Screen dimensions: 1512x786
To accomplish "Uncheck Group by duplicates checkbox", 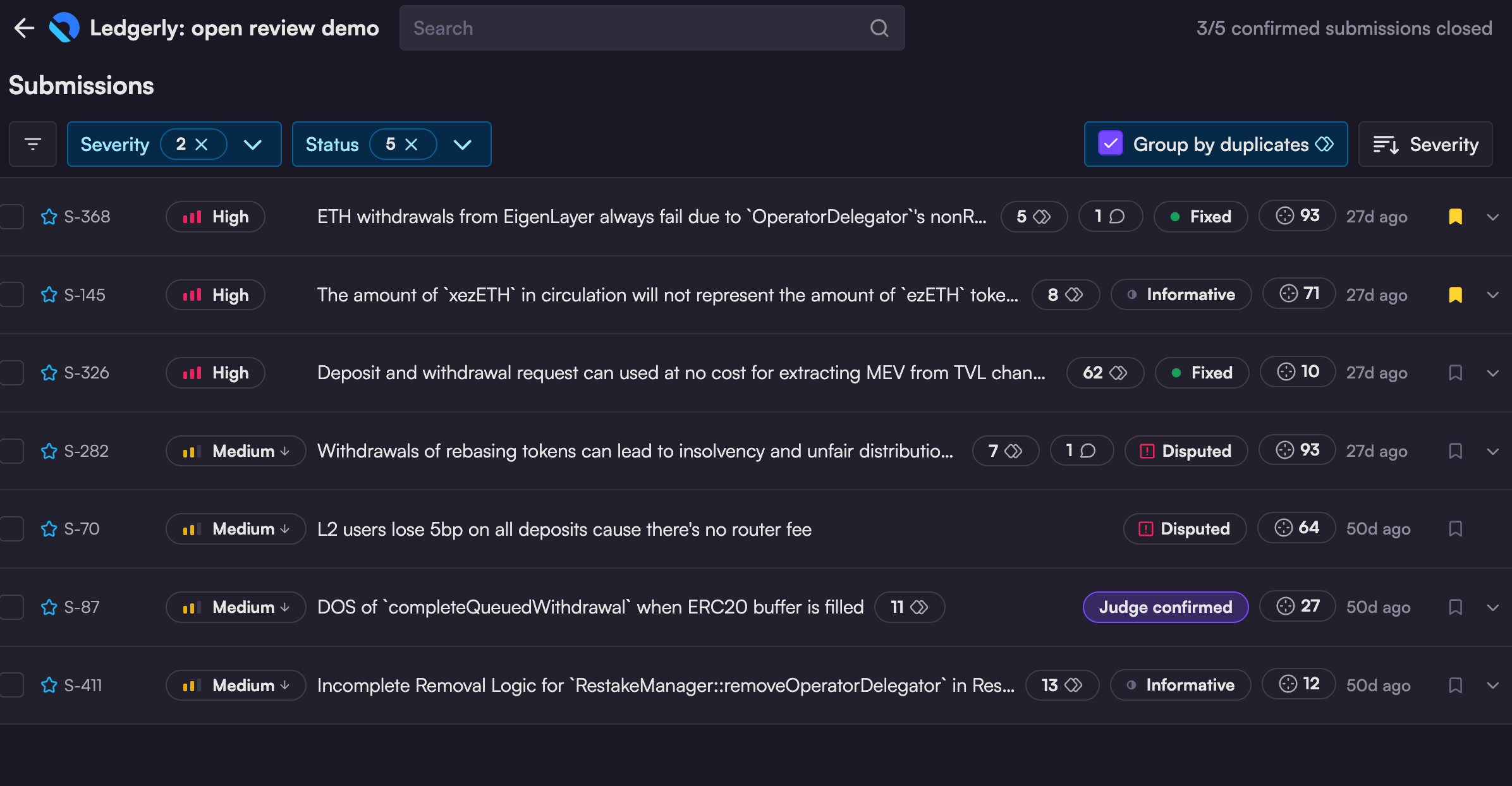I will pos(1111,144).
